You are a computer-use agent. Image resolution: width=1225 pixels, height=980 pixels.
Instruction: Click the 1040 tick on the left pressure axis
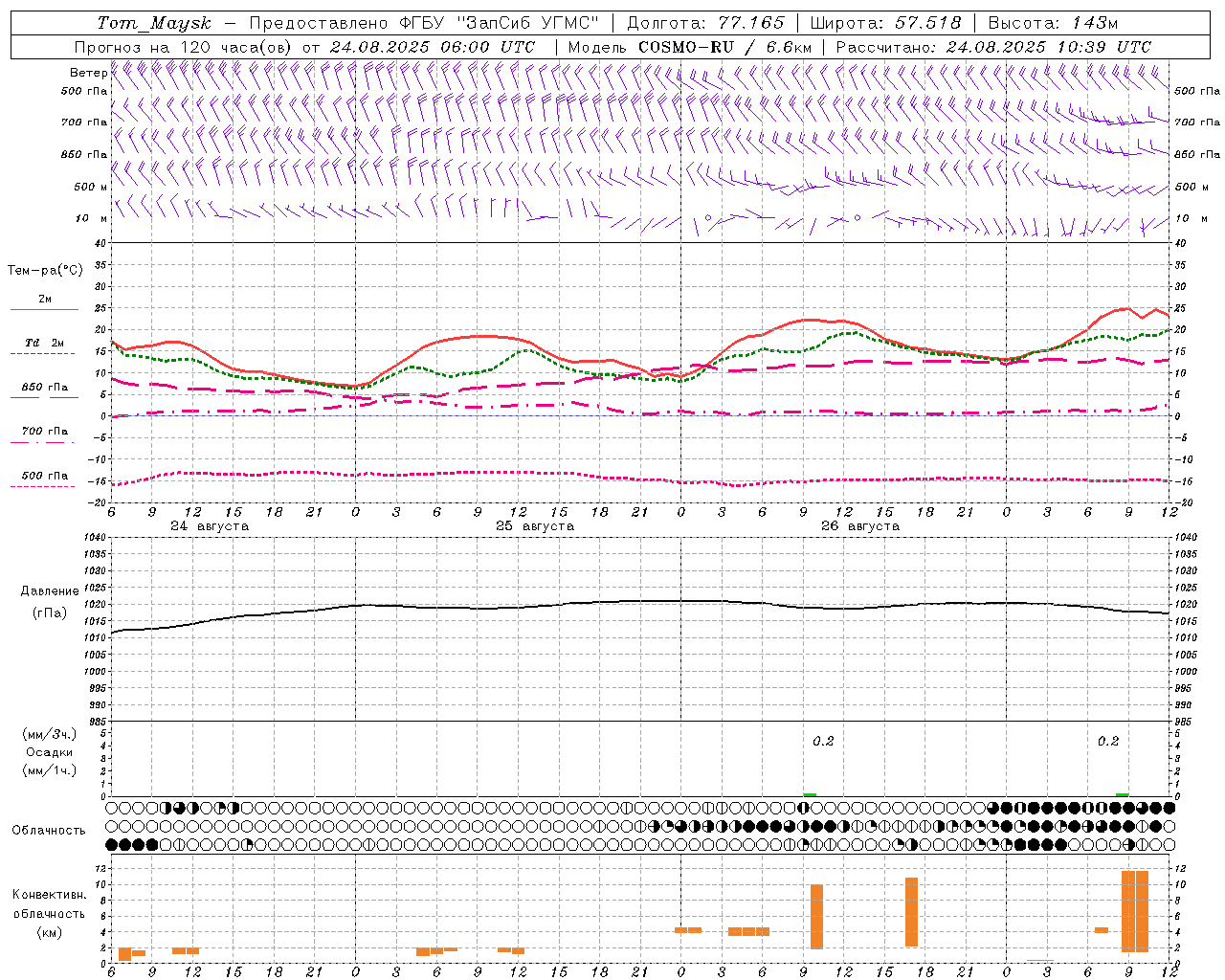(94, 538)
